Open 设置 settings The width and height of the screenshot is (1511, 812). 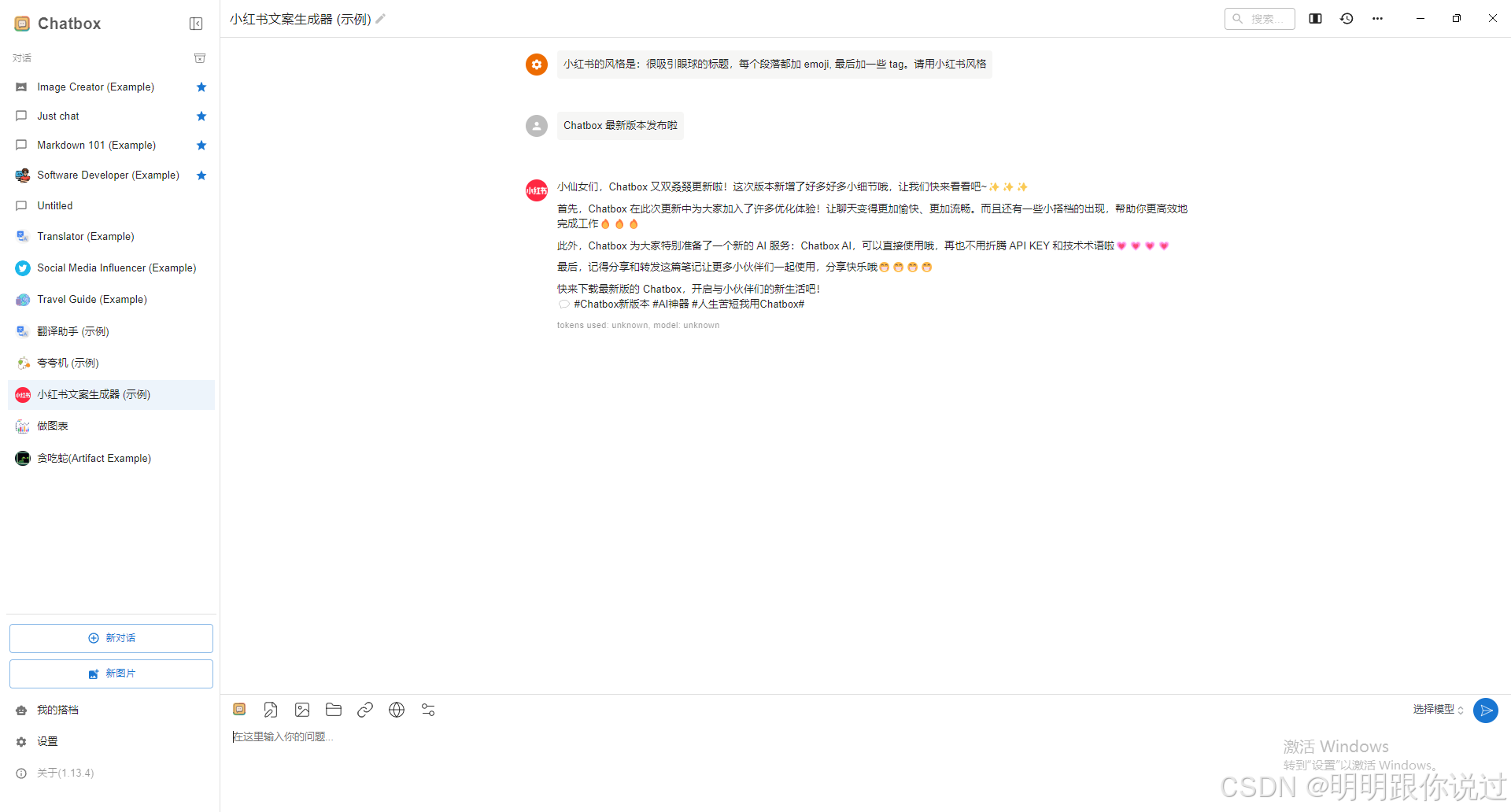pos(111,742)
